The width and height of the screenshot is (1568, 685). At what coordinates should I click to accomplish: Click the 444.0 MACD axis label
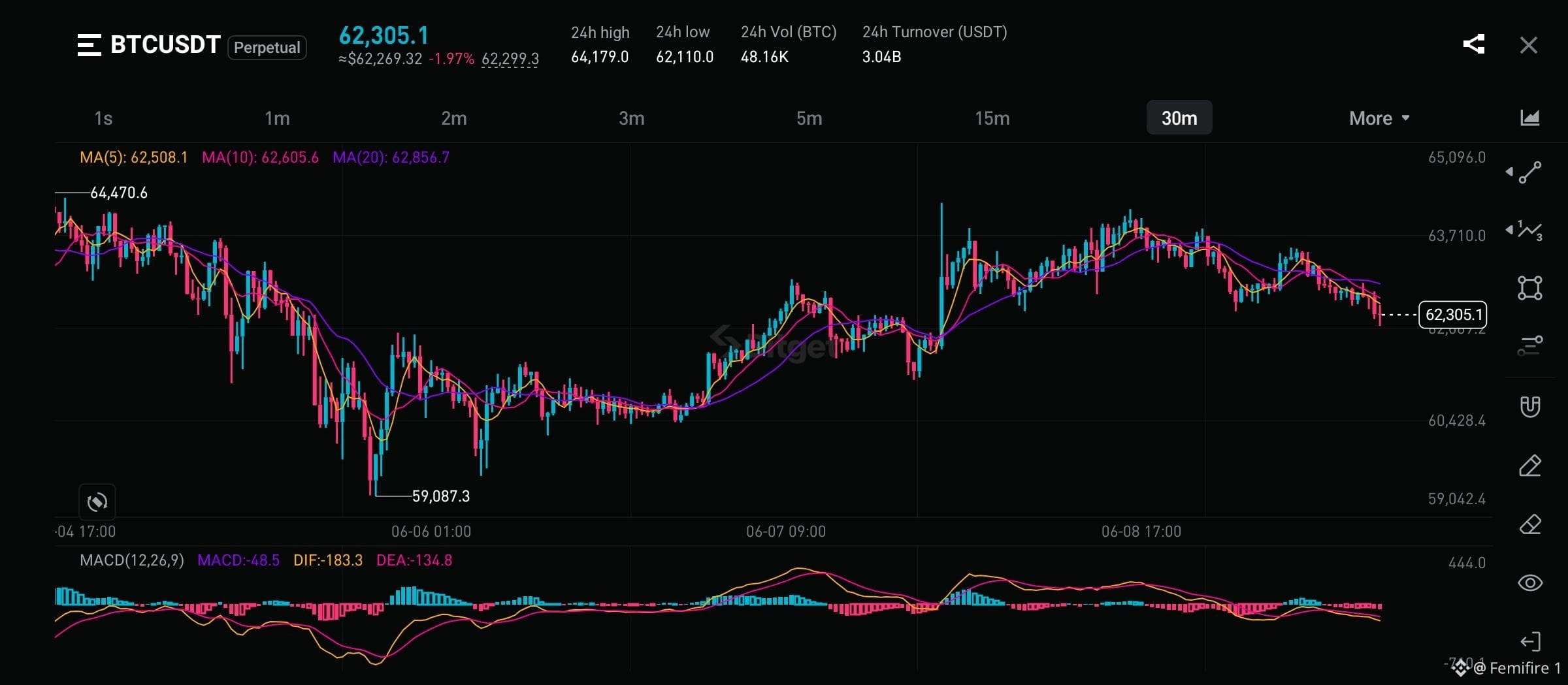click(1467, 563)
